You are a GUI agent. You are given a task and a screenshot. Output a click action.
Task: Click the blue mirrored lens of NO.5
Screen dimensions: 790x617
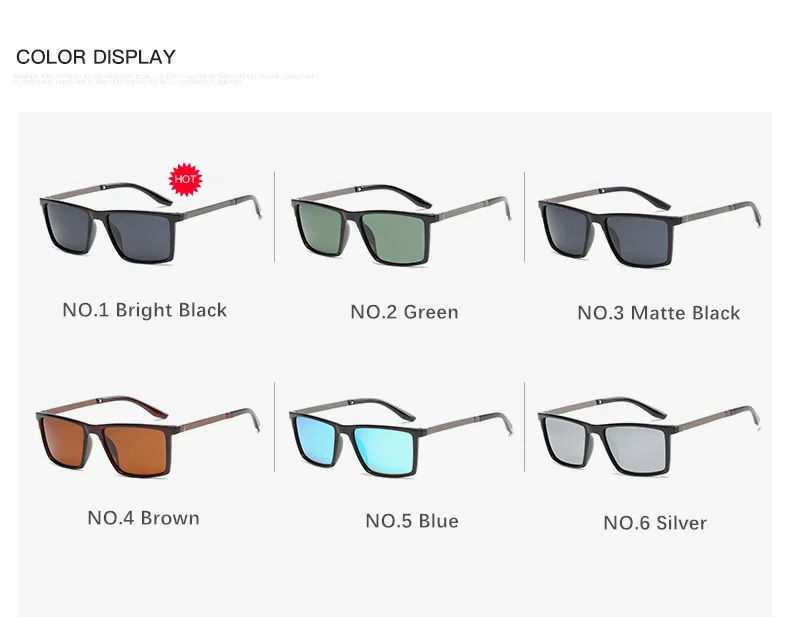coord(385,448)
